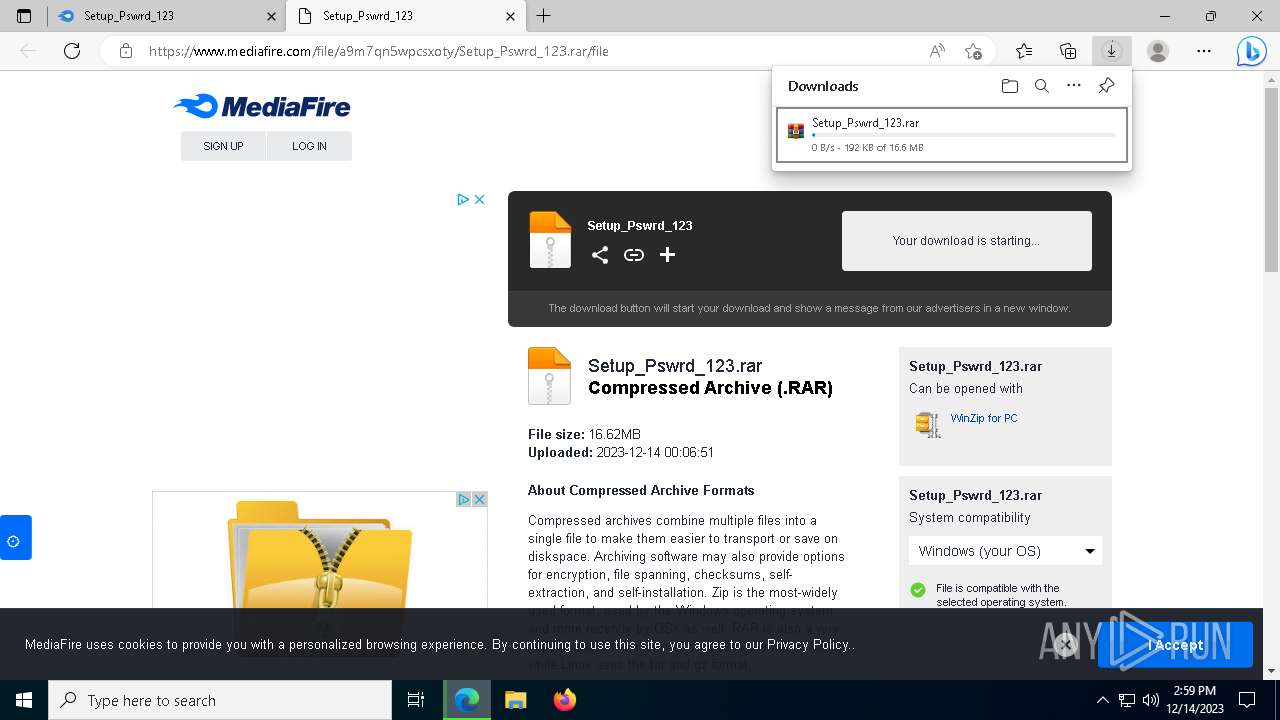The image size is (1280, 720).
Task: Go to MediaFire home logo
Action: tap(262, 106)
